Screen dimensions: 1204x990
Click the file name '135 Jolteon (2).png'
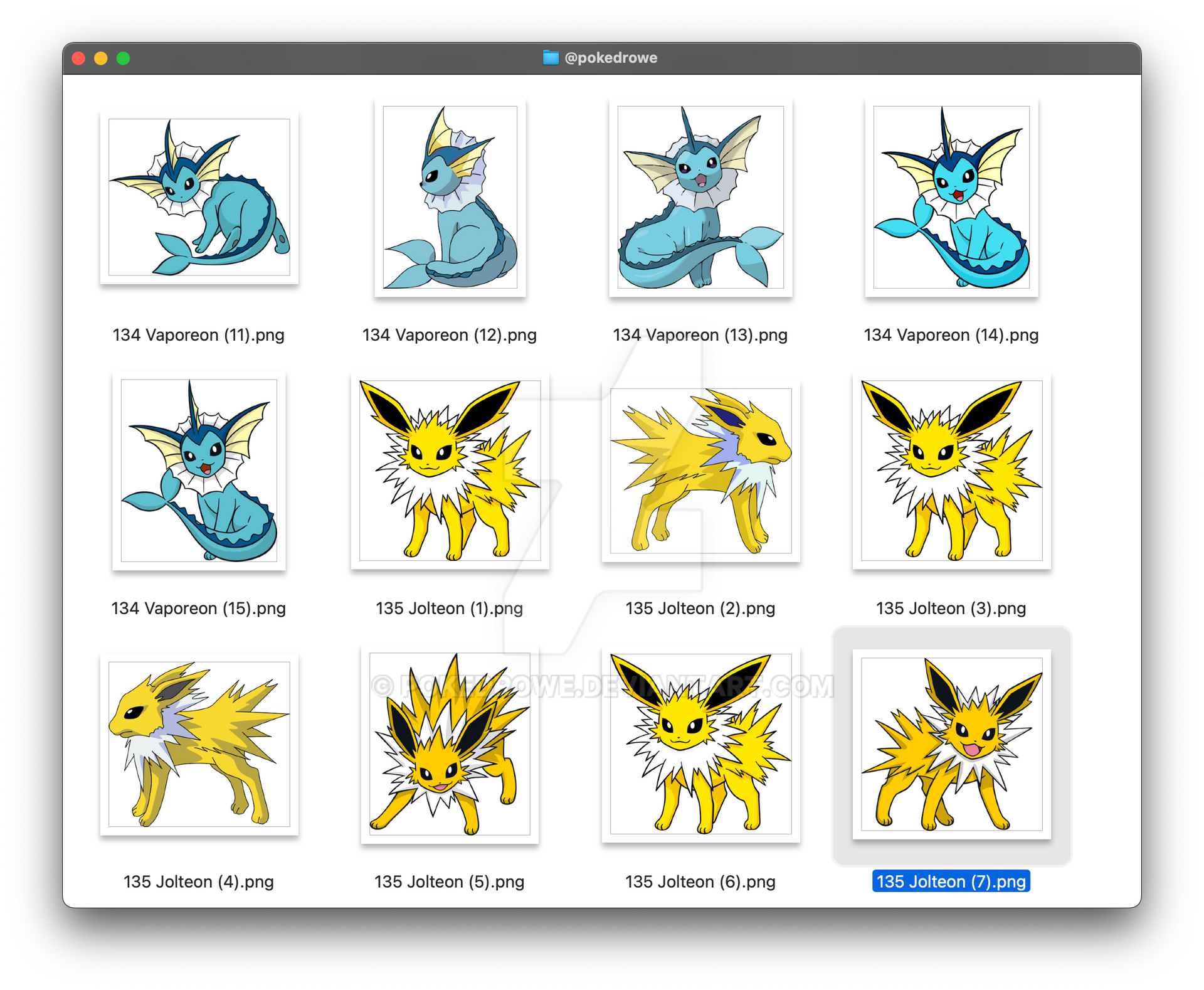pos(700,609)
